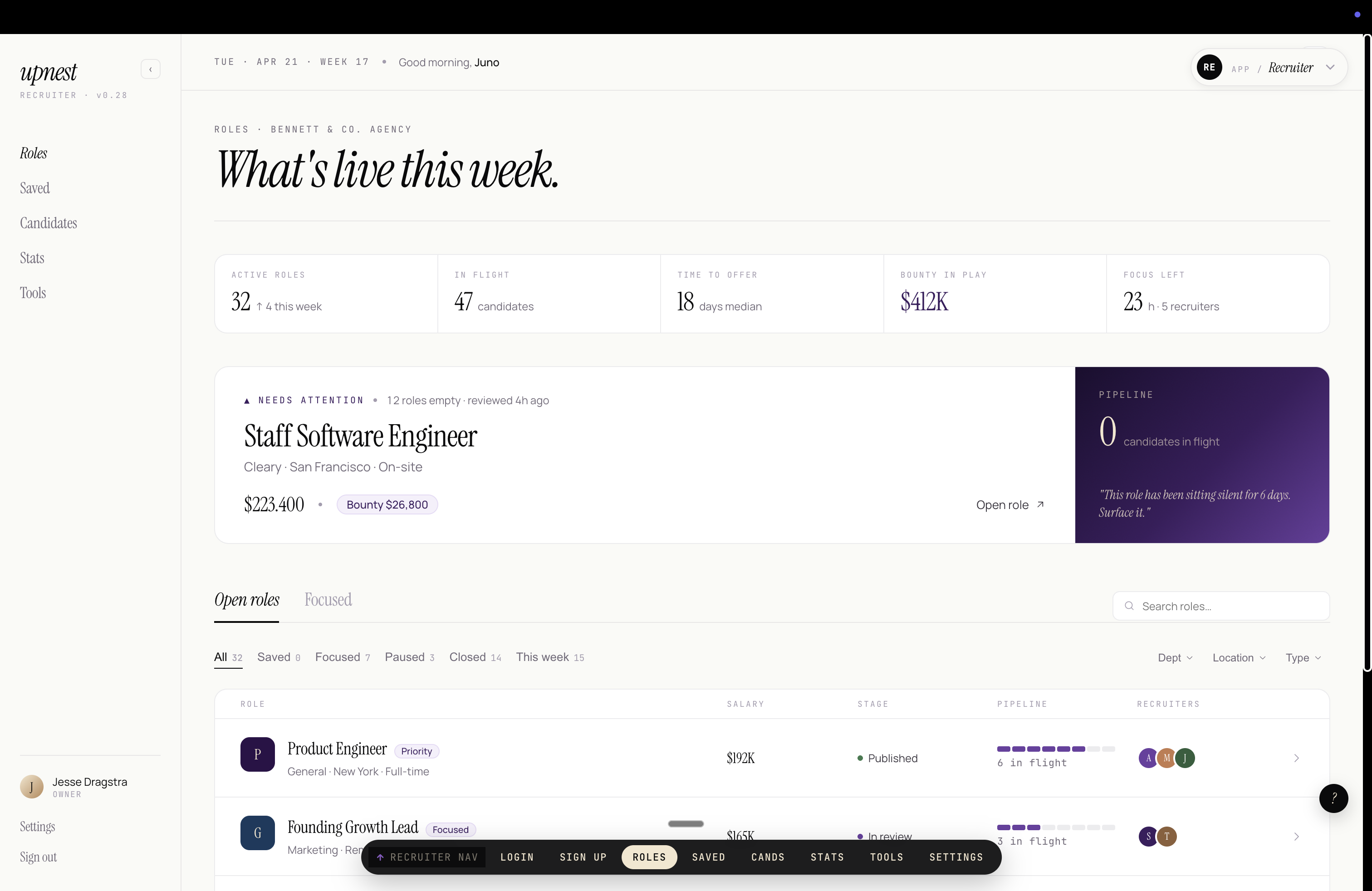Click the Needs Attention triangle icon
The image size is (1372, 891).
(x=247, y=401)
